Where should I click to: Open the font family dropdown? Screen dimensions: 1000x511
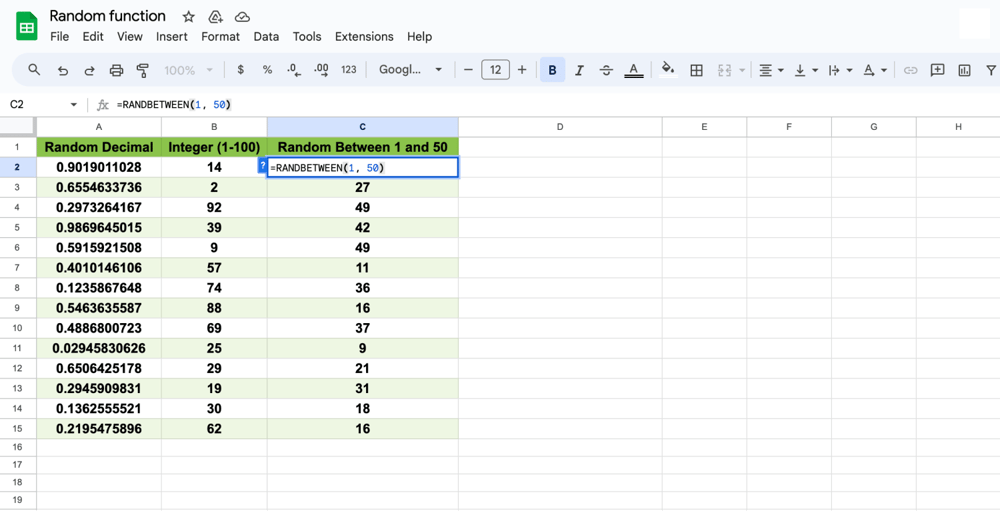pyautogui.click(x=411, y=70)
